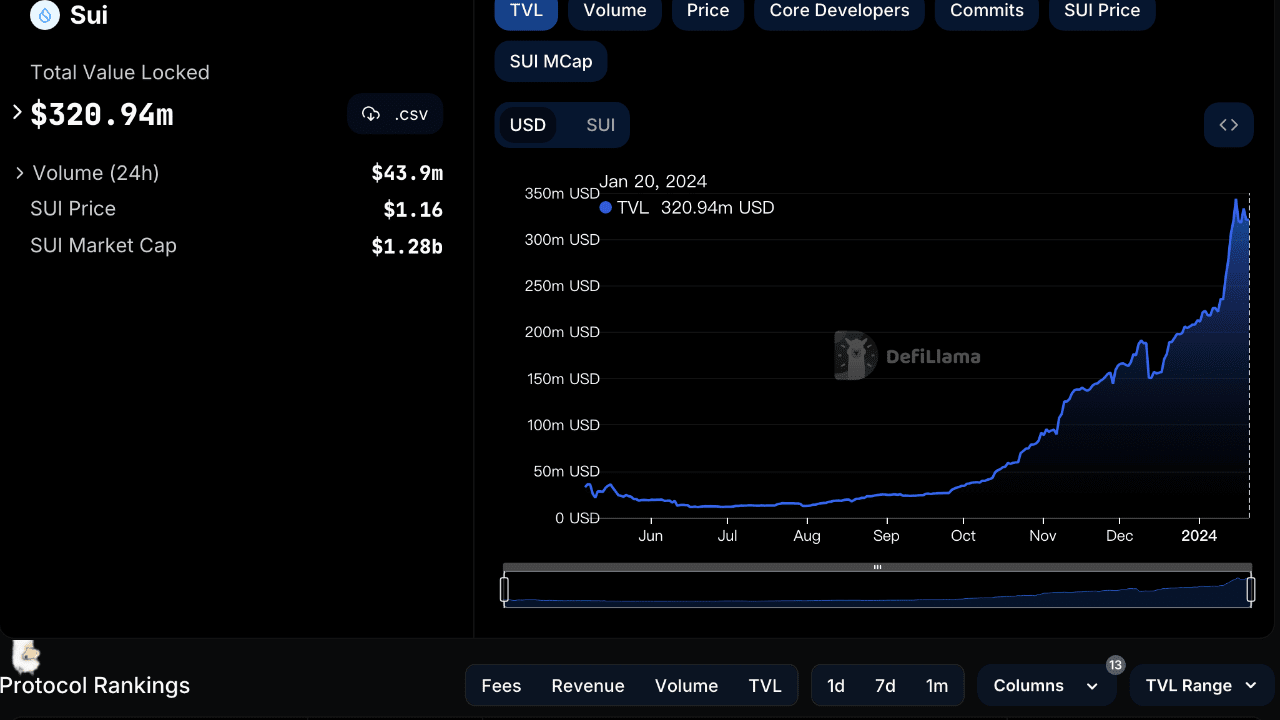Click the 1d period button
Viewport: 1280px width, 720px height.
pos(836,685)
